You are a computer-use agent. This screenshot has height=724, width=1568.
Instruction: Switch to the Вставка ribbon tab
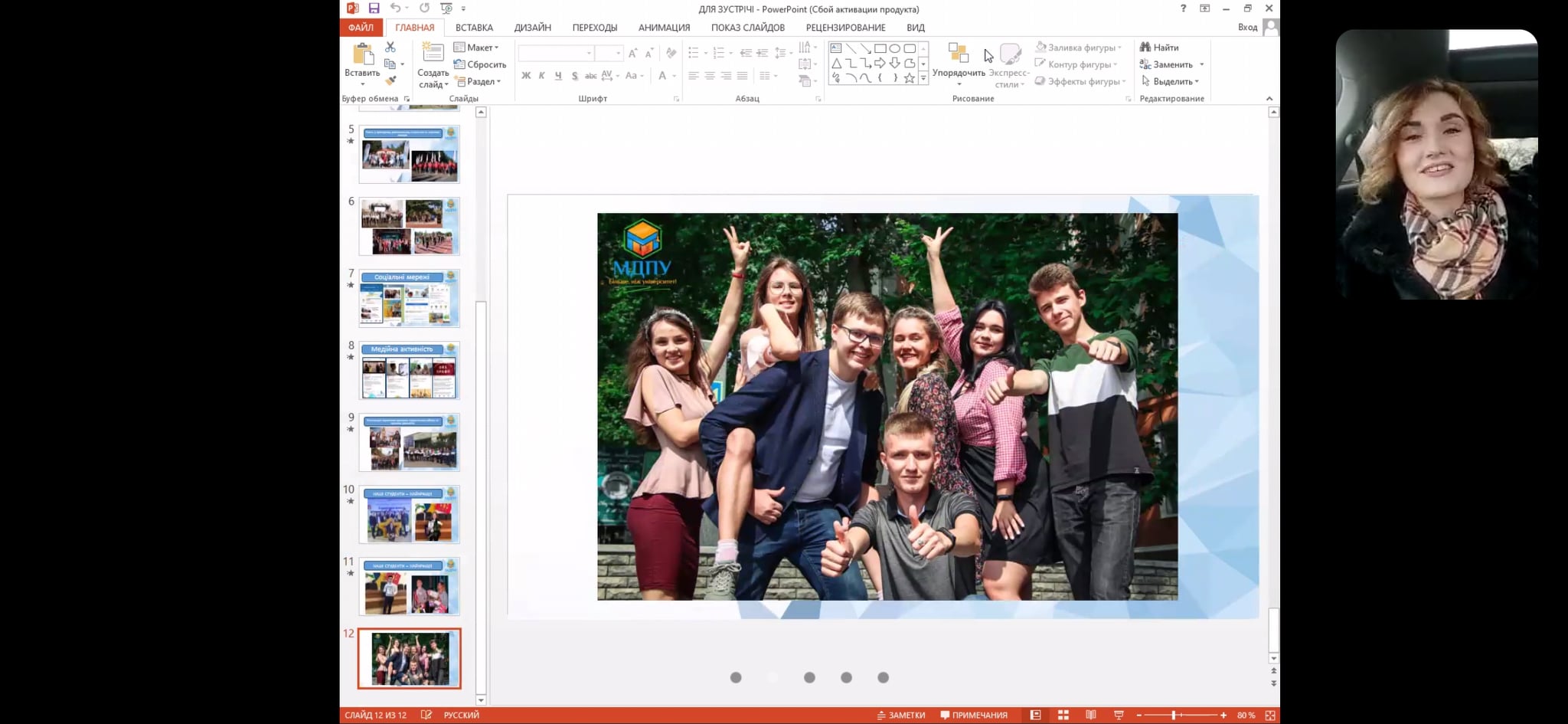coord(474,28)
